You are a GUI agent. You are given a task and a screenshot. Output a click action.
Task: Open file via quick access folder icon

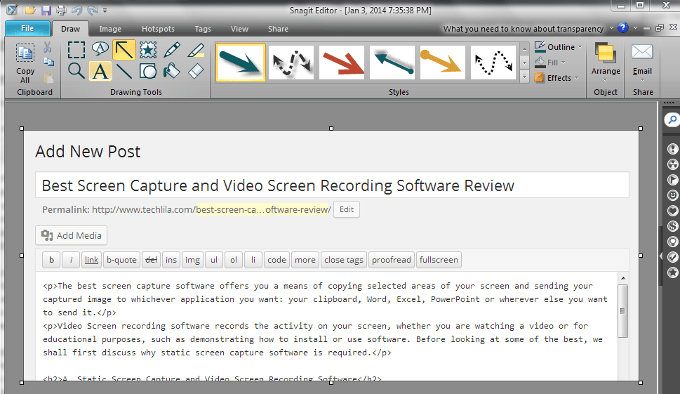[30, 10]
